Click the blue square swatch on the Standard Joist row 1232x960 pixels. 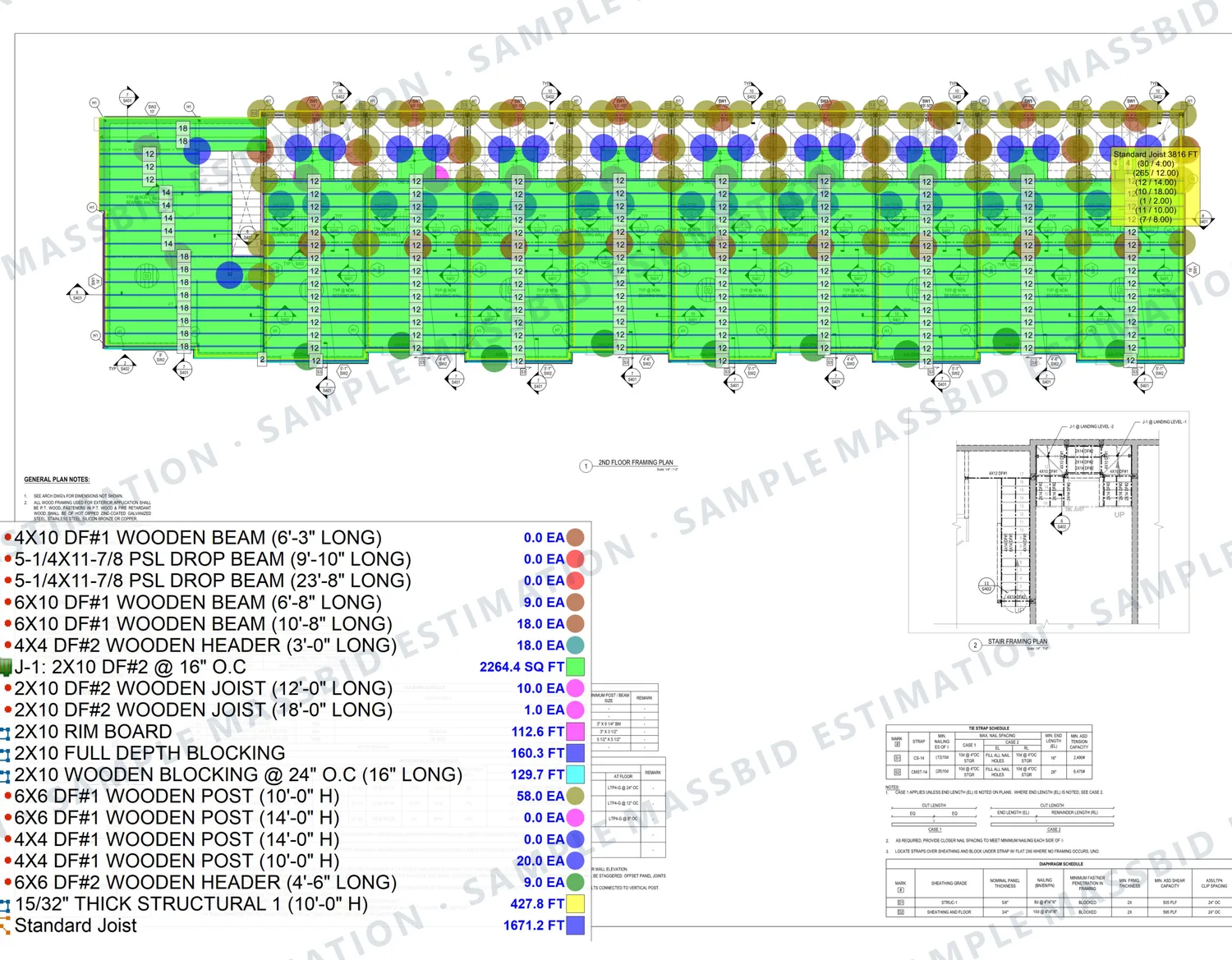tap(576, 926)
